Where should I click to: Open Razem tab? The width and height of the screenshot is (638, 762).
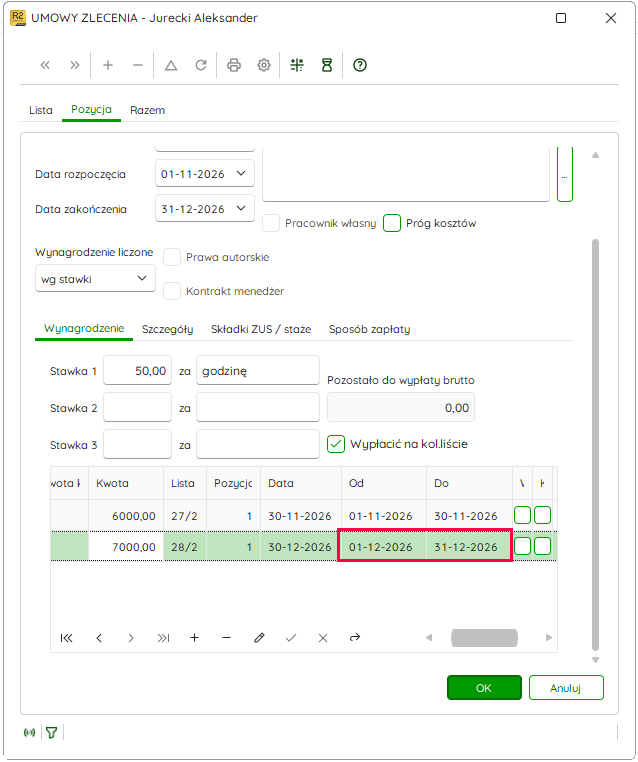coord(147,110)
